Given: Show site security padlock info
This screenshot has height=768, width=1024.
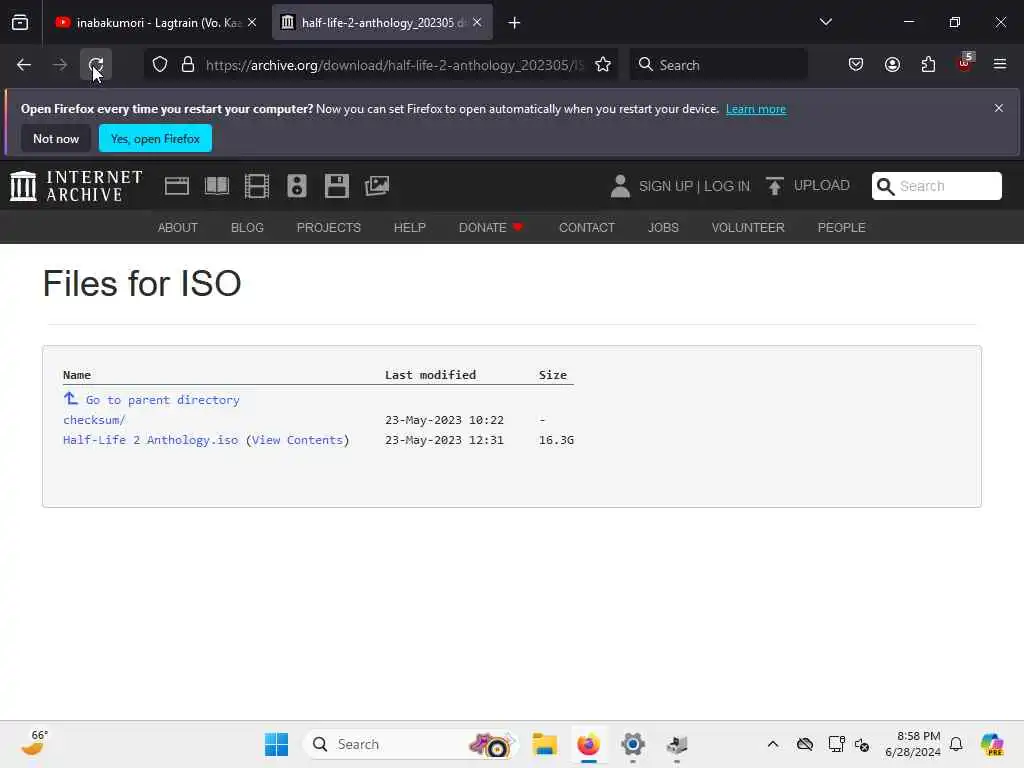Looking at the screenshot, I should click(x=188, y=65).
